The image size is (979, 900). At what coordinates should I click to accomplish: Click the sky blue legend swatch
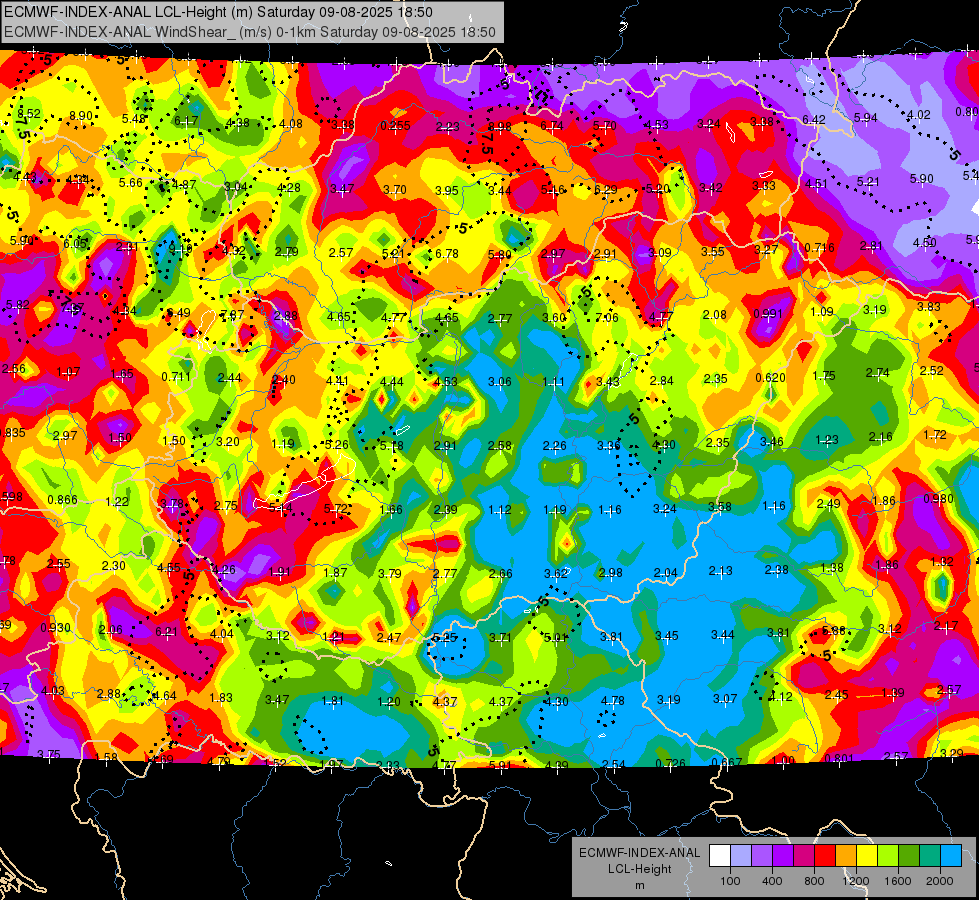click(951, 856)
